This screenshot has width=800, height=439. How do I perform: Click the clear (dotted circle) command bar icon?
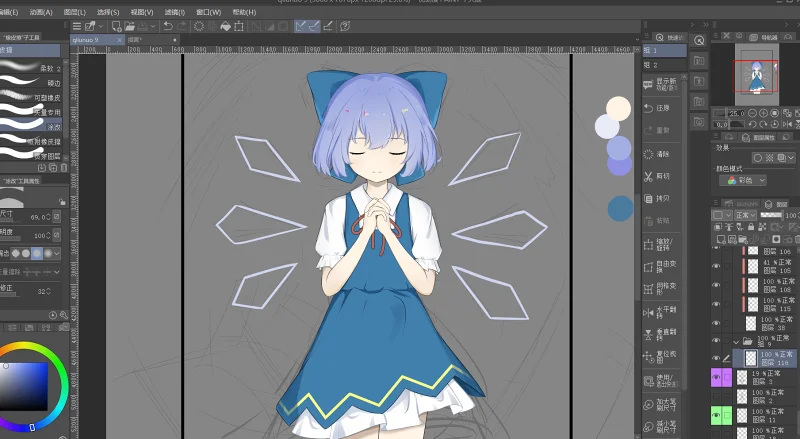199,27
